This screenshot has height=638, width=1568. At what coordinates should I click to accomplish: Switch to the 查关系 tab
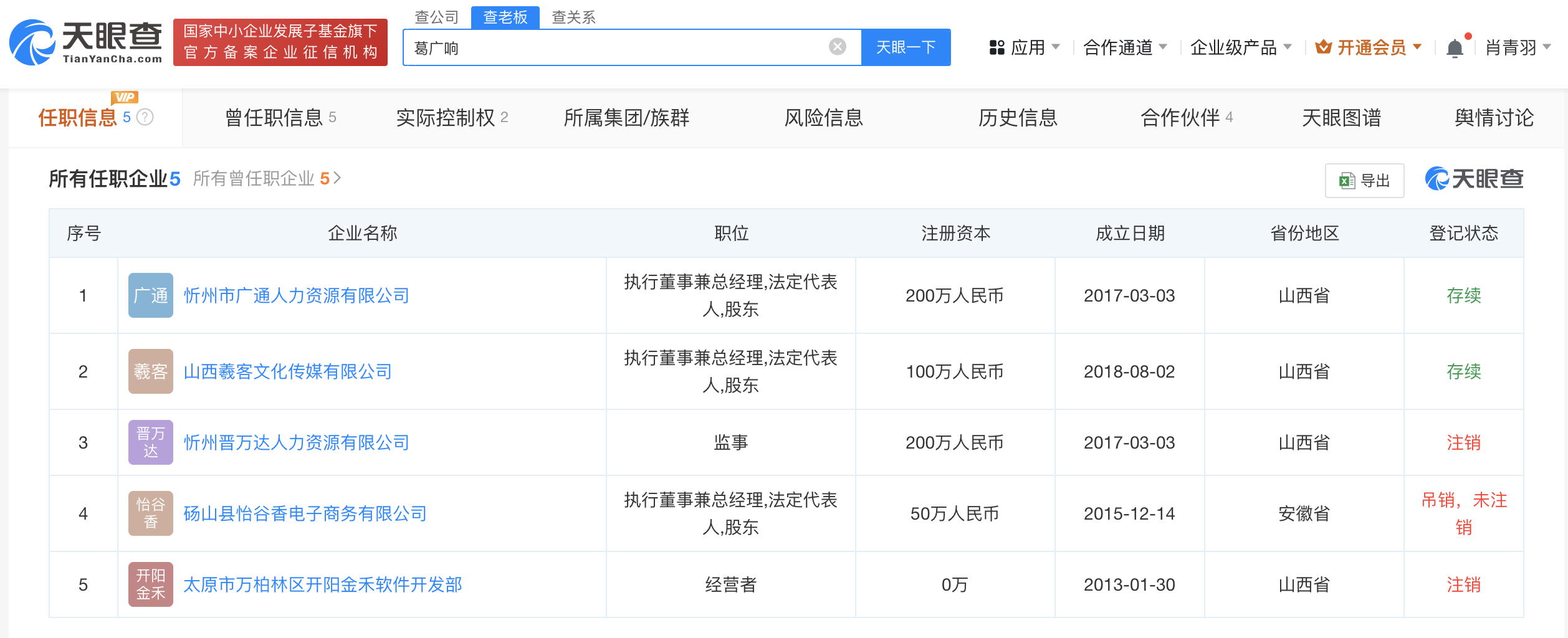(x=573, y=17)
